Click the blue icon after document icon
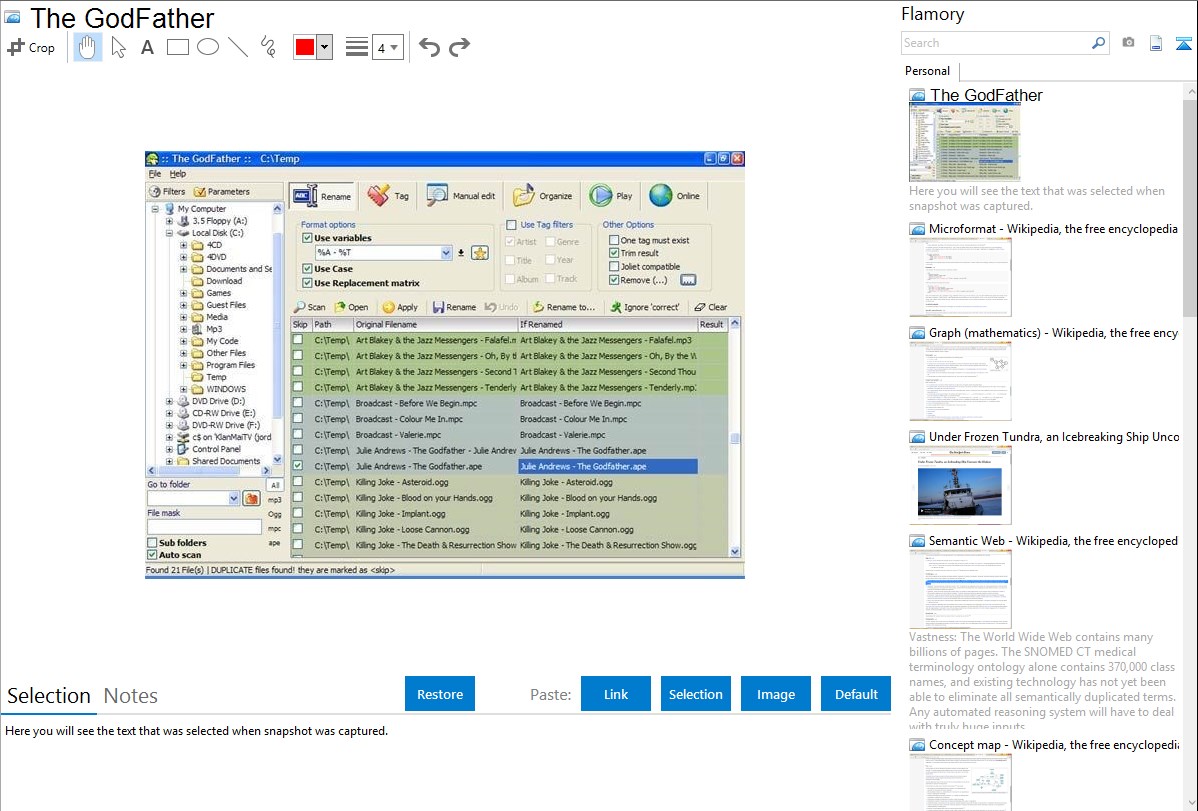 point(1183,43)
